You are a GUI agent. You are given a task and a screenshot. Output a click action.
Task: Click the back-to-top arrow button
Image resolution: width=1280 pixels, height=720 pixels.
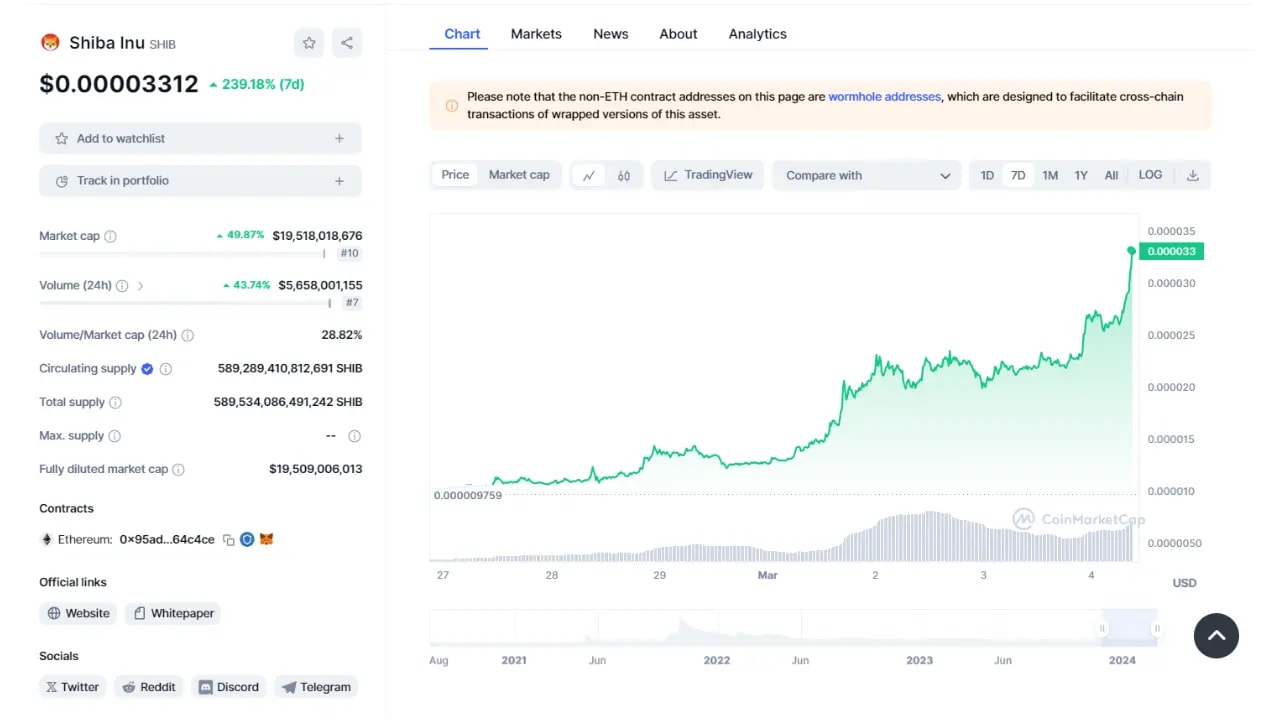pos(1216,635)
